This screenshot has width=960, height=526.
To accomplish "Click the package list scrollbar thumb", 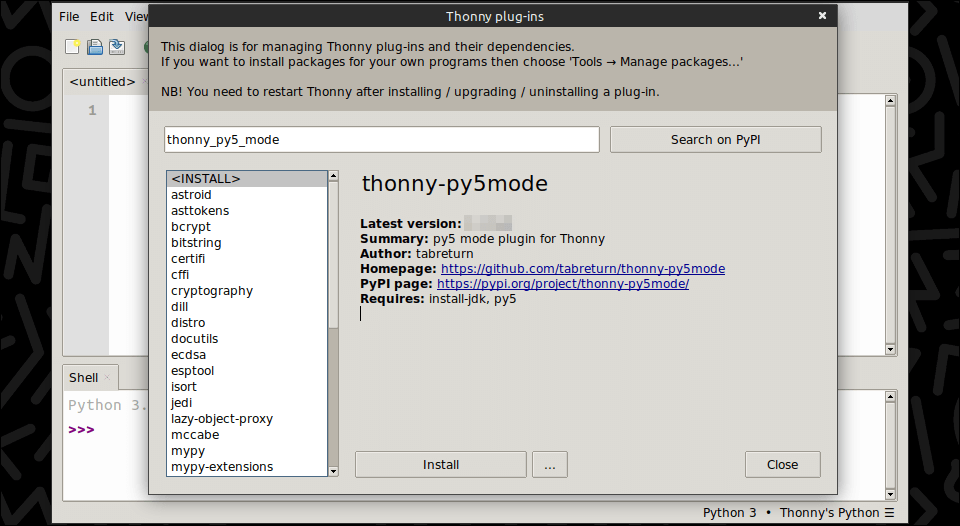I will point(333,254).
